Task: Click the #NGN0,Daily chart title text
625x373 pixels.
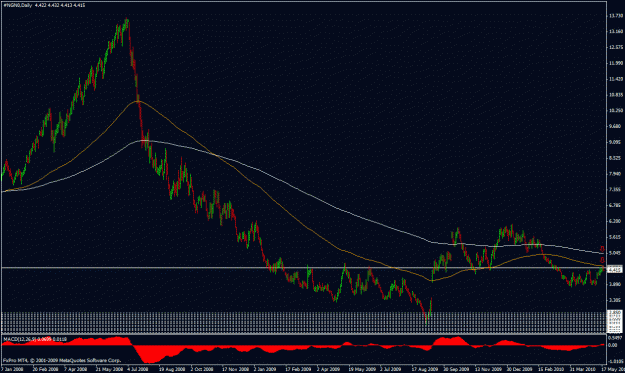Action: point(18,5)
